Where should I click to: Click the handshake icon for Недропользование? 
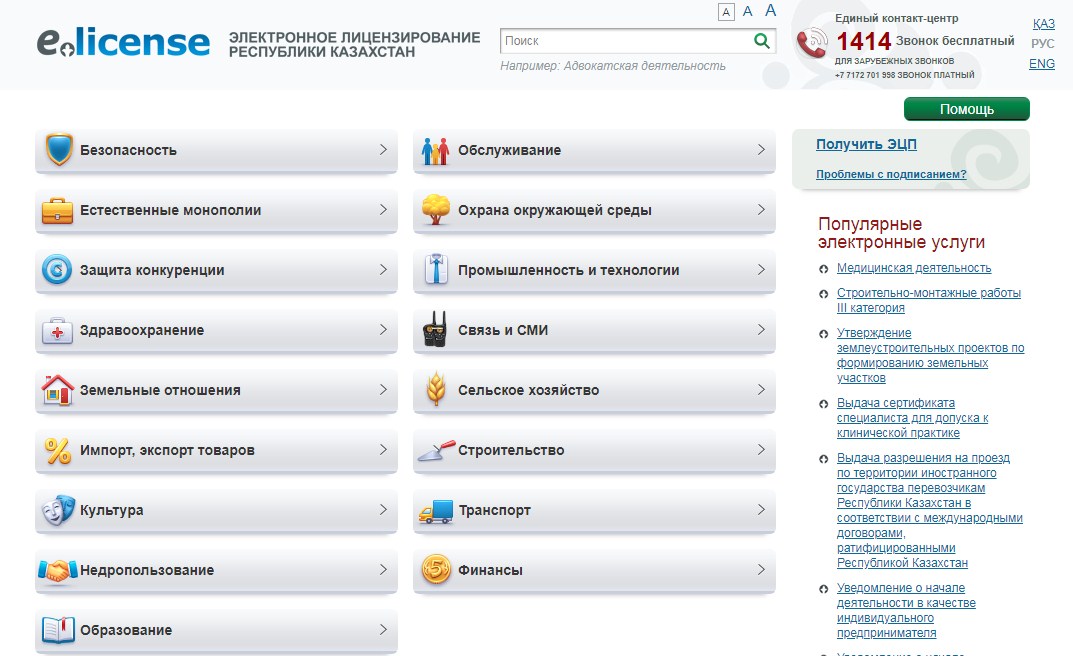click(x=58, y=570)
